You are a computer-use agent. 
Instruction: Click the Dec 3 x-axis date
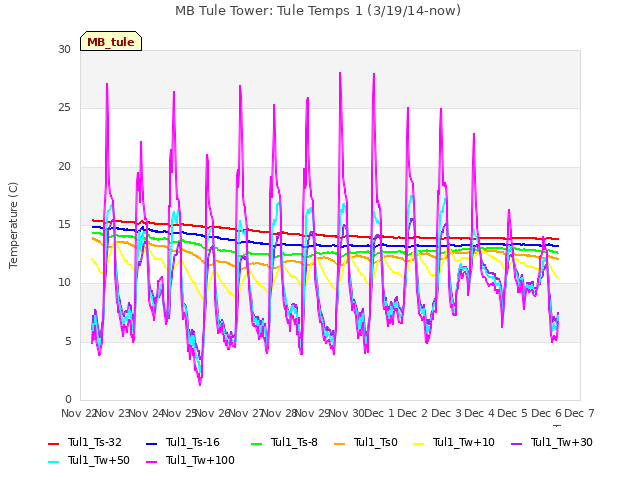point(446,413)
